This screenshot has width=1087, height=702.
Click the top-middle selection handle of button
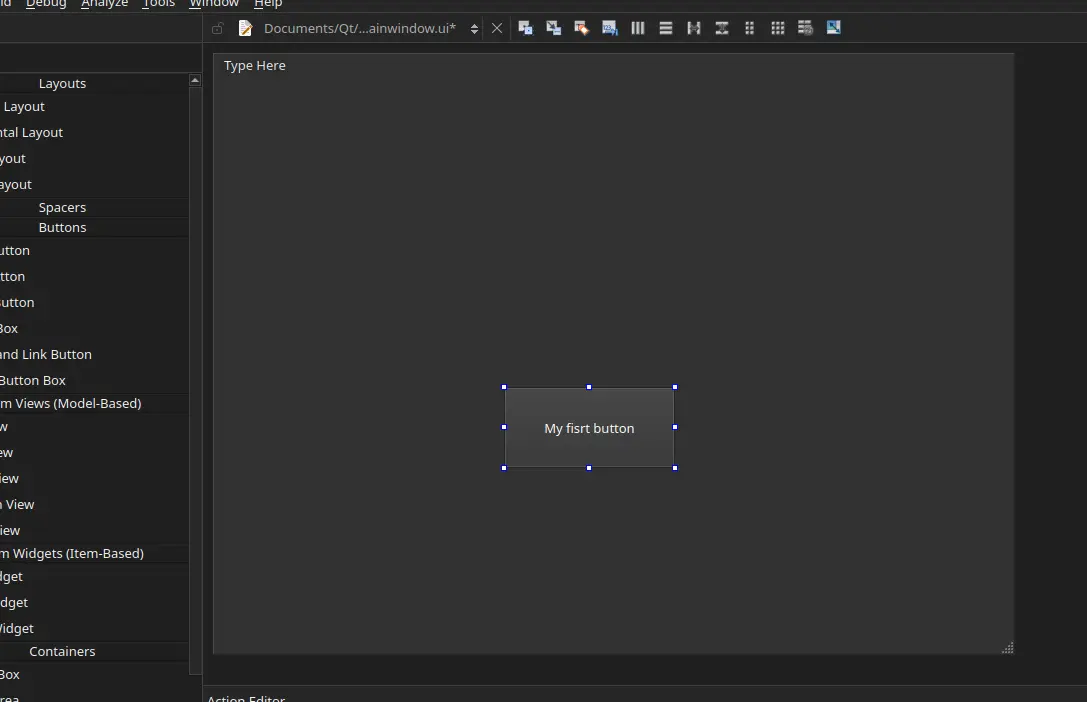coord(589,387)
